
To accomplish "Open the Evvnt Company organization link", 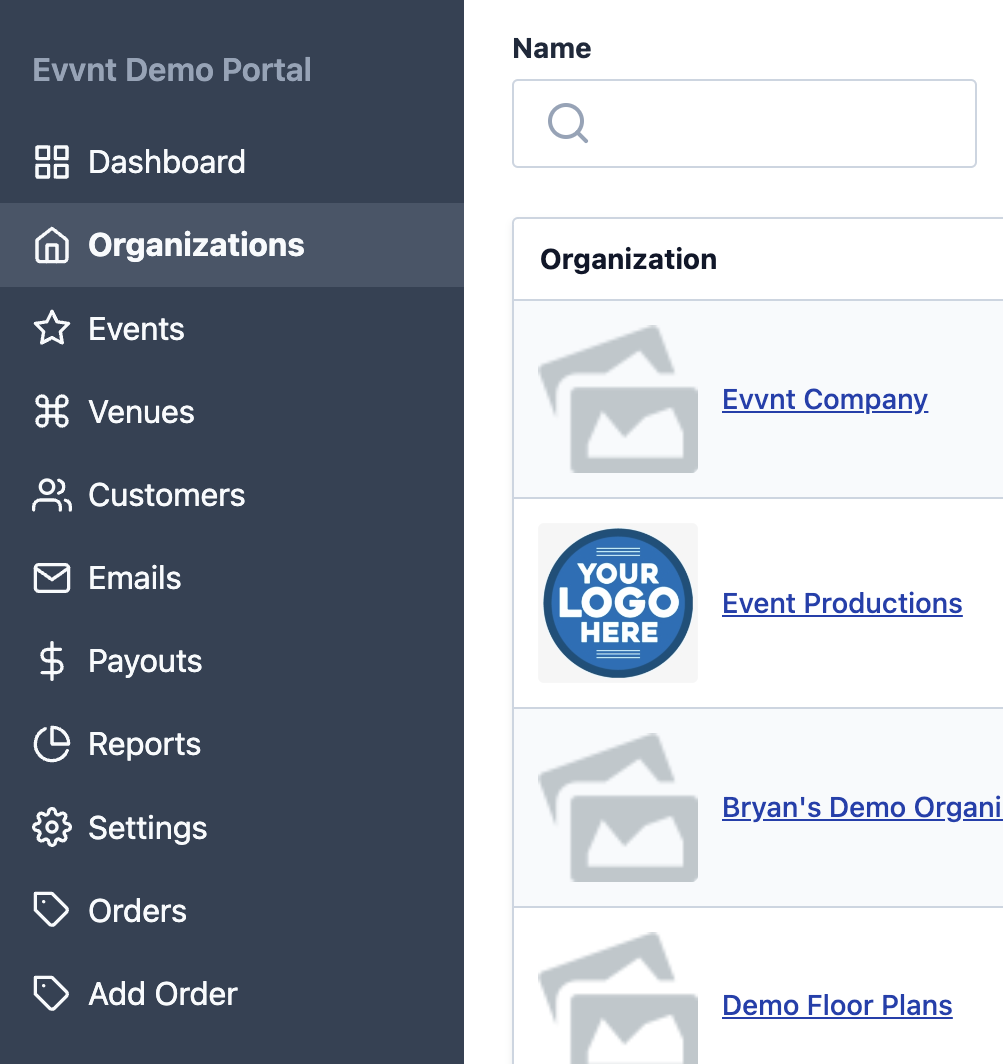I will [x=825, y=400].
